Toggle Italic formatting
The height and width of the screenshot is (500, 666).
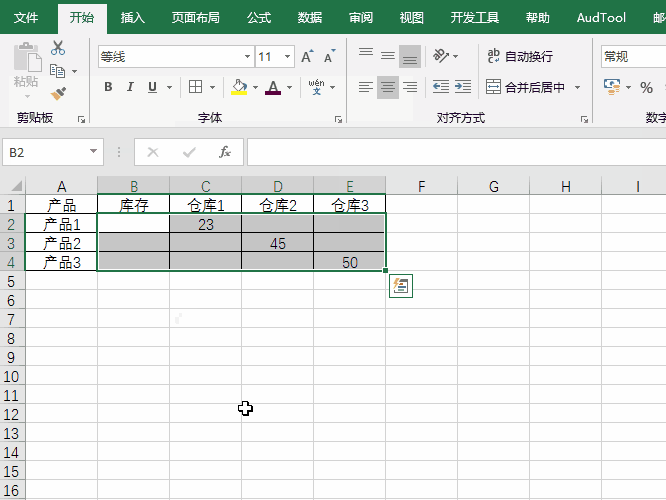pyautogui.click(x=130, y=87)
